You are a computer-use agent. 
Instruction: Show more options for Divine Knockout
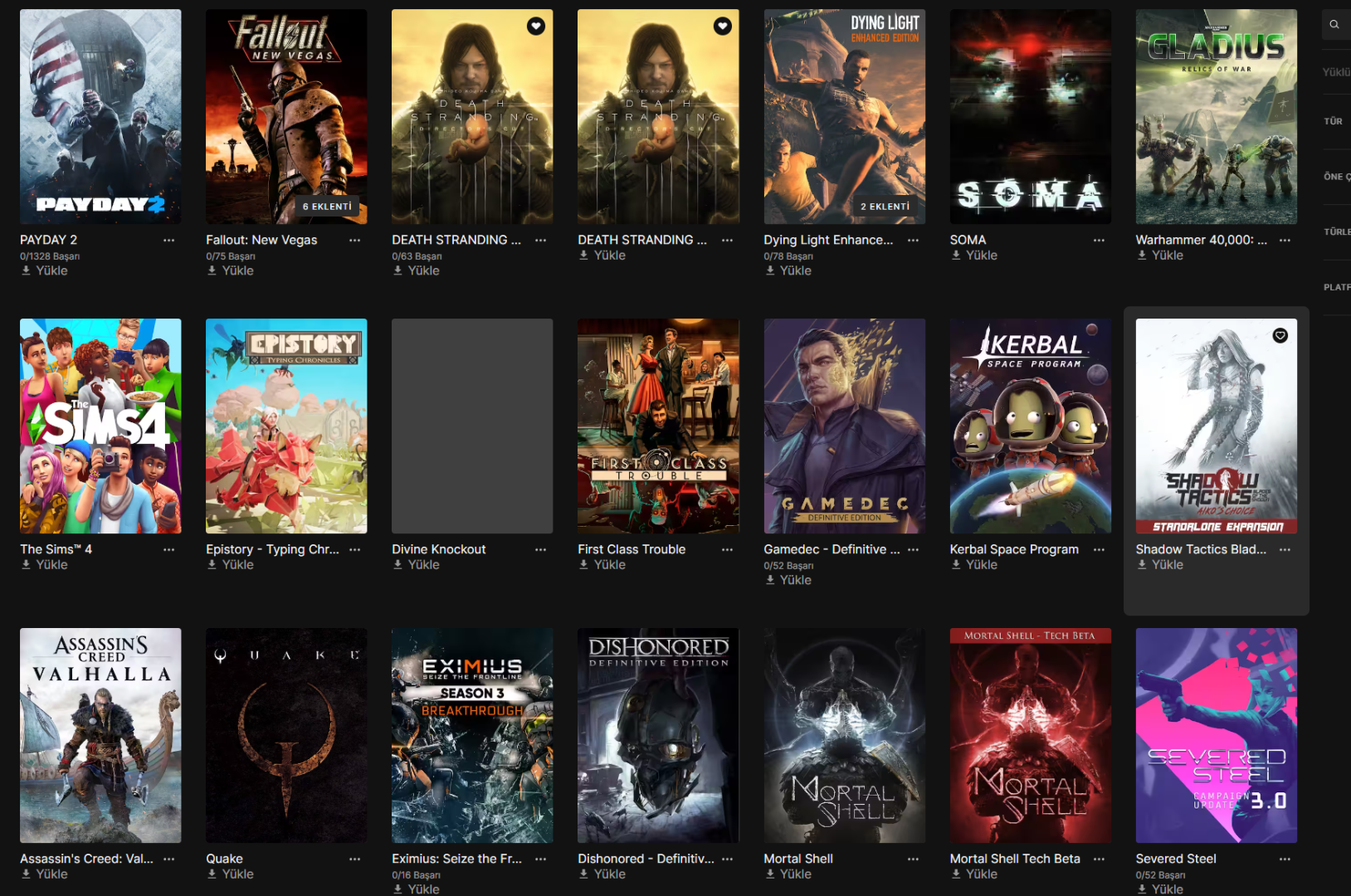(x=541, y=549)
